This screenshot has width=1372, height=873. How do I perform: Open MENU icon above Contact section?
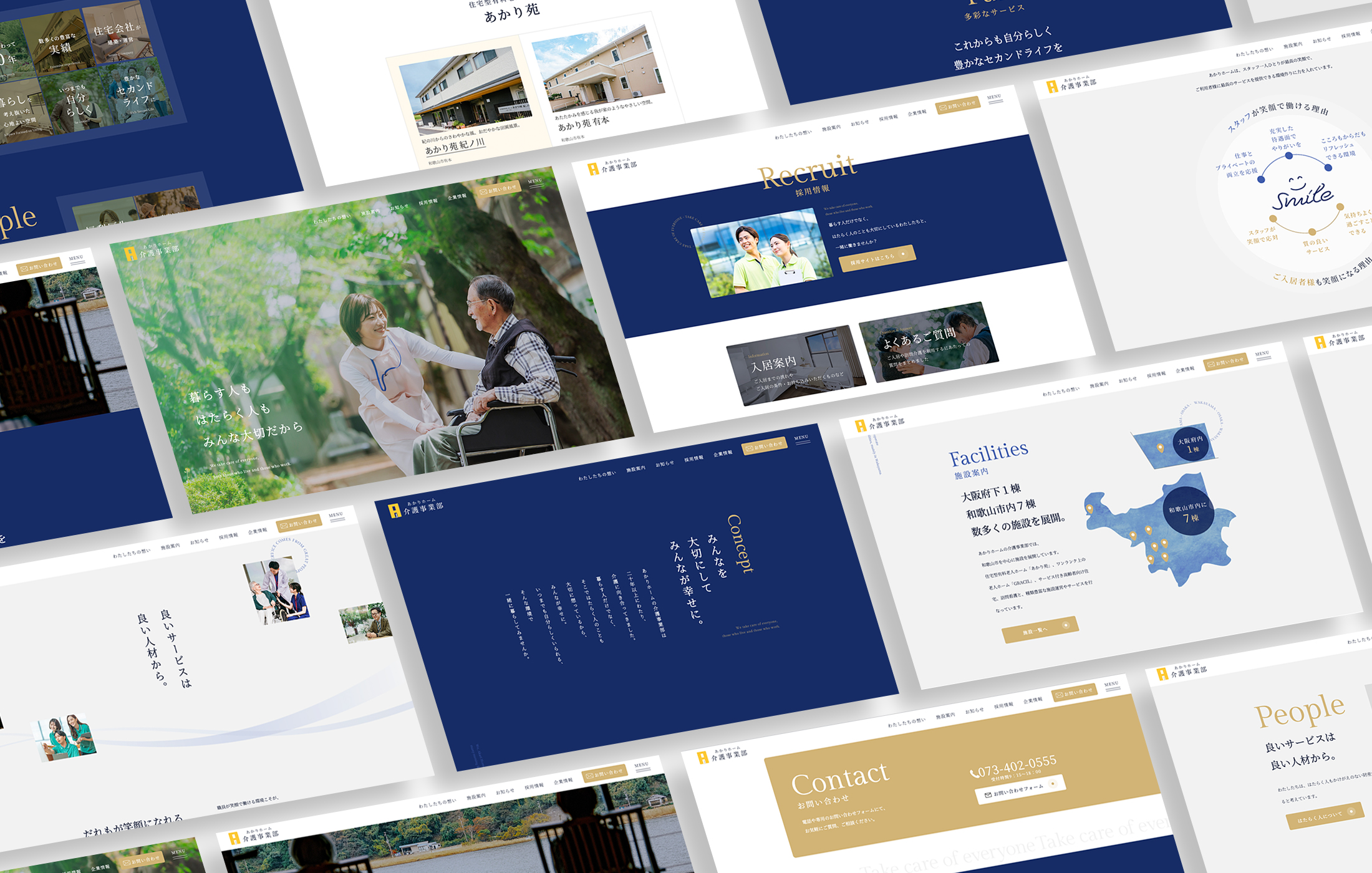click(1111, 686)
